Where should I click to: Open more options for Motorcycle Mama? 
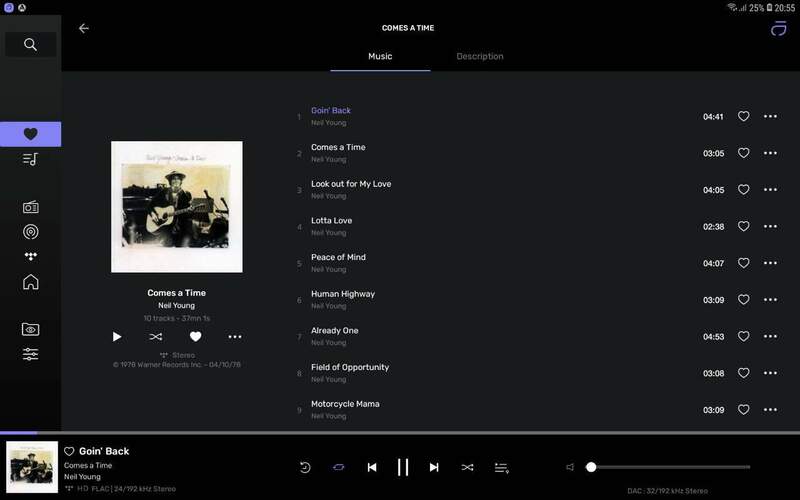[x=770, y=410]
